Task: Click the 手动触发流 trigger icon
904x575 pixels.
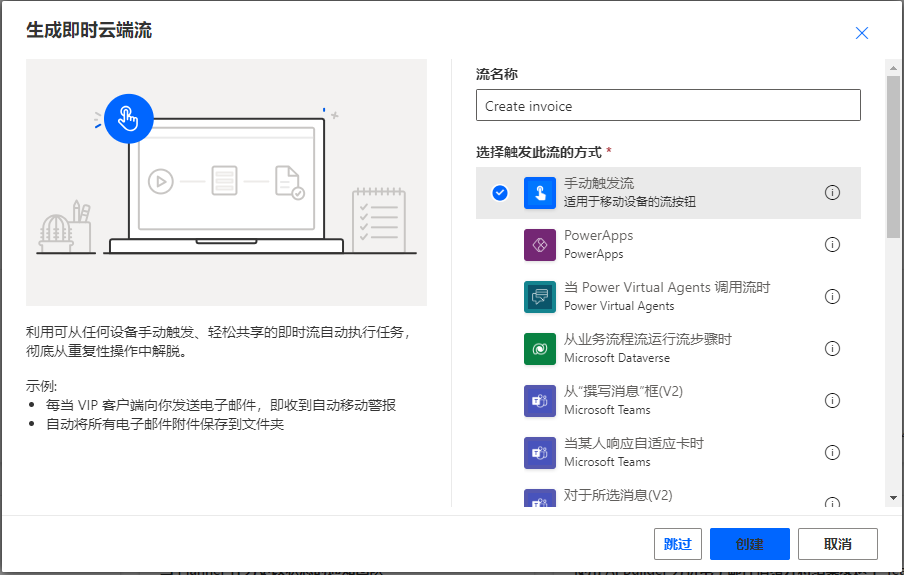Action: coord(540,193)
